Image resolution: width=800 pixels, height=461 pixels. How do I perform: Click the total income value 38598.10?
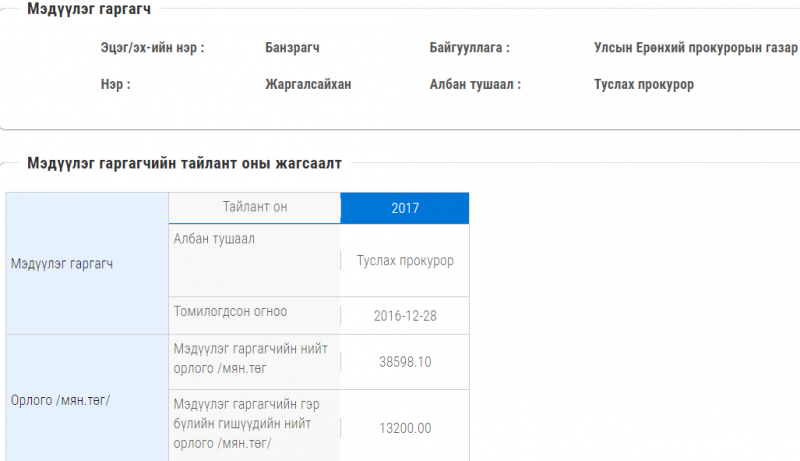[405, 362]
